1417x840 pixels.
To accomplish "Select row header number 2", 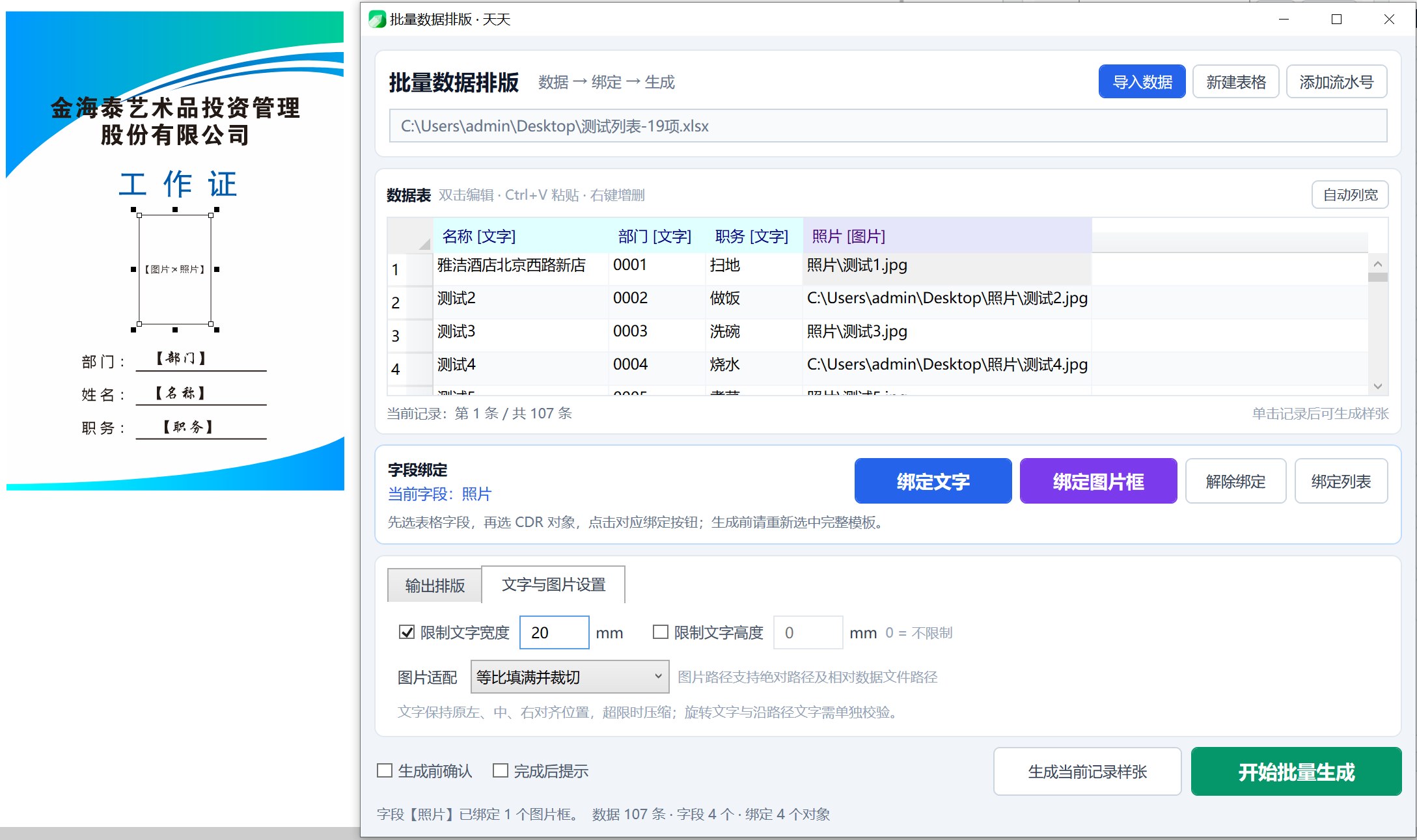I will tap(409, 303).
